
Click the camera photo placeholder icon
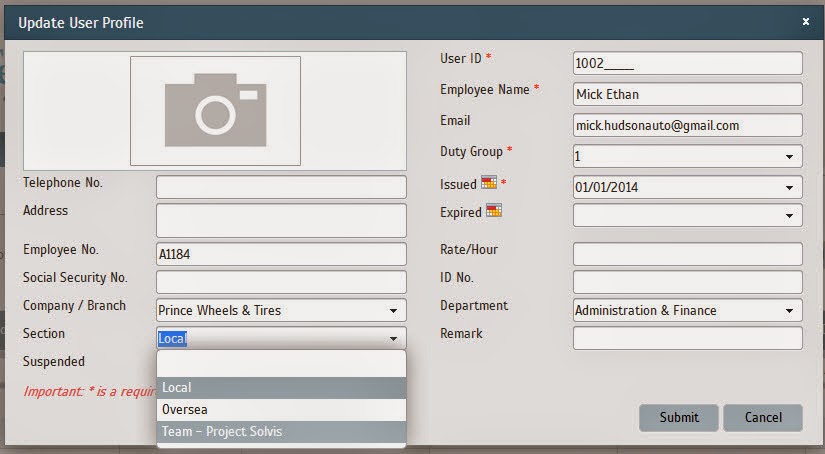click(x=216, y=111)
